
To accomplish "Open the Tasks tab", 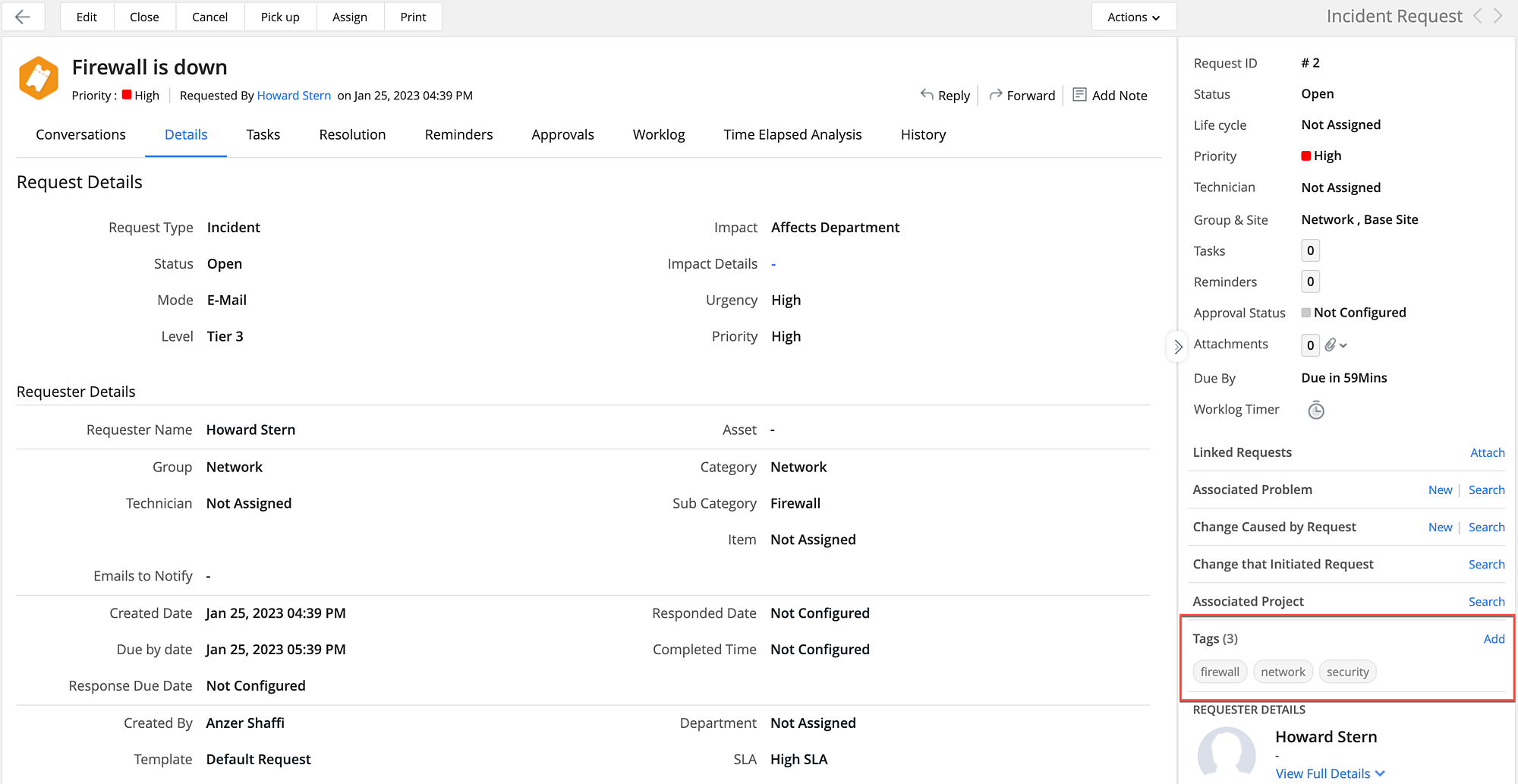I will (263, 134).
